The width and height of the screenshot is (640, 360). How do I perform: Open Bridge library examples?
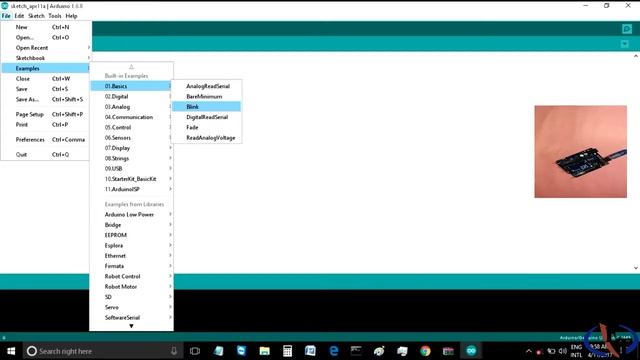131,225
